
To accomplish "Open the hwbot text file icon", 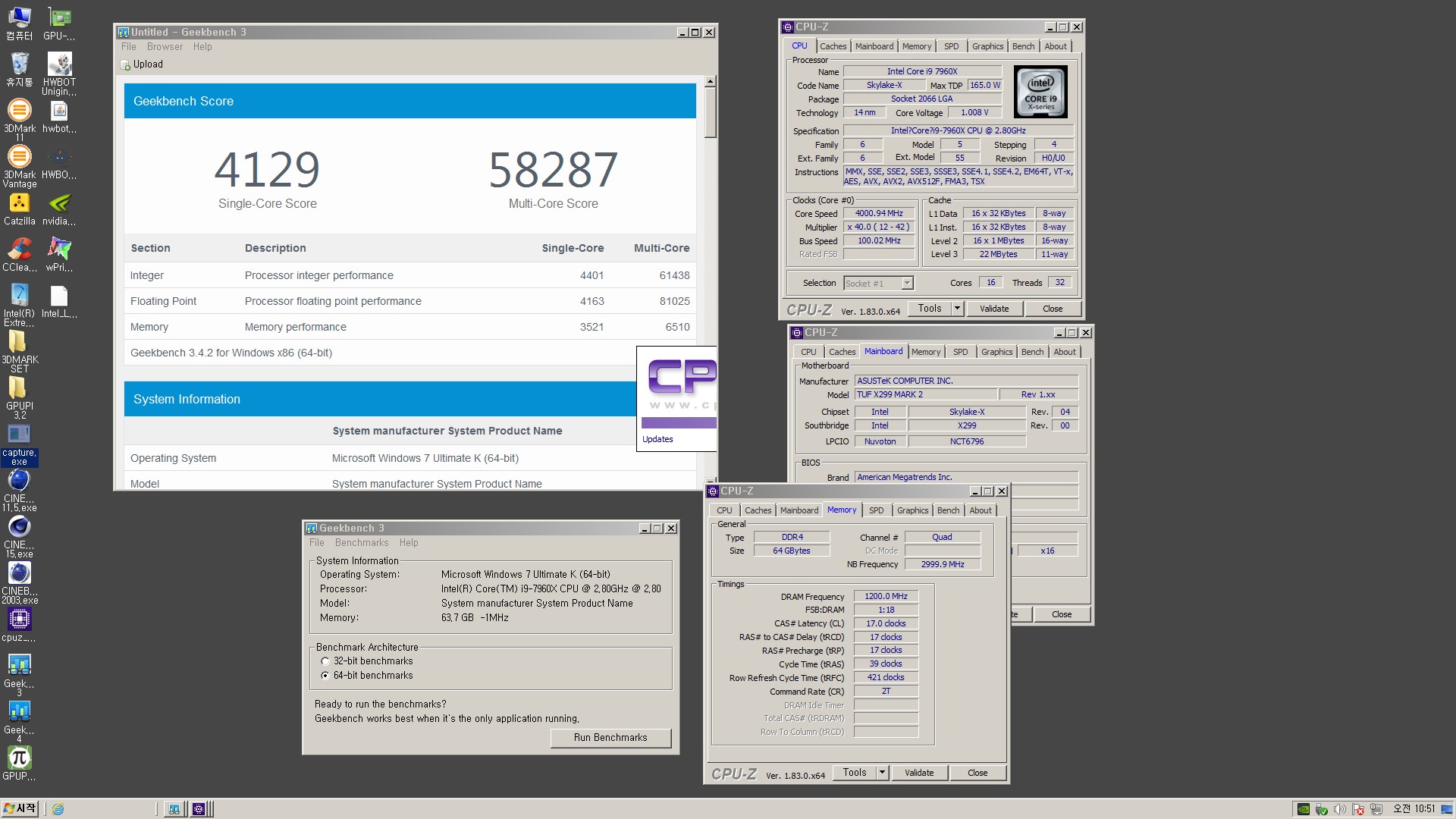I will pos(59,116).
